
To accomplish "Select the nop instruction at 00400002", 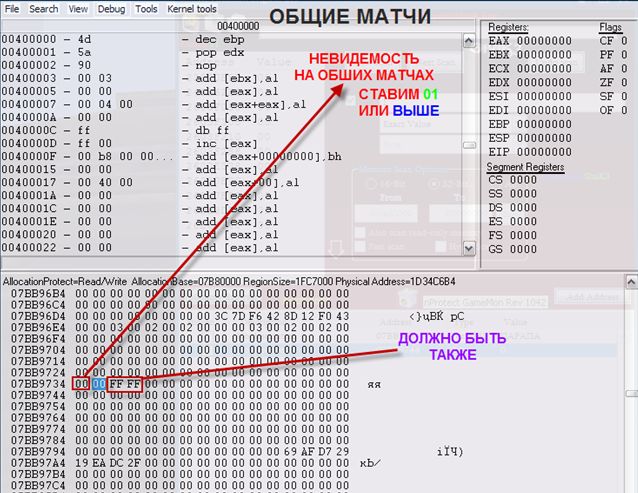I will click(232, 65).
